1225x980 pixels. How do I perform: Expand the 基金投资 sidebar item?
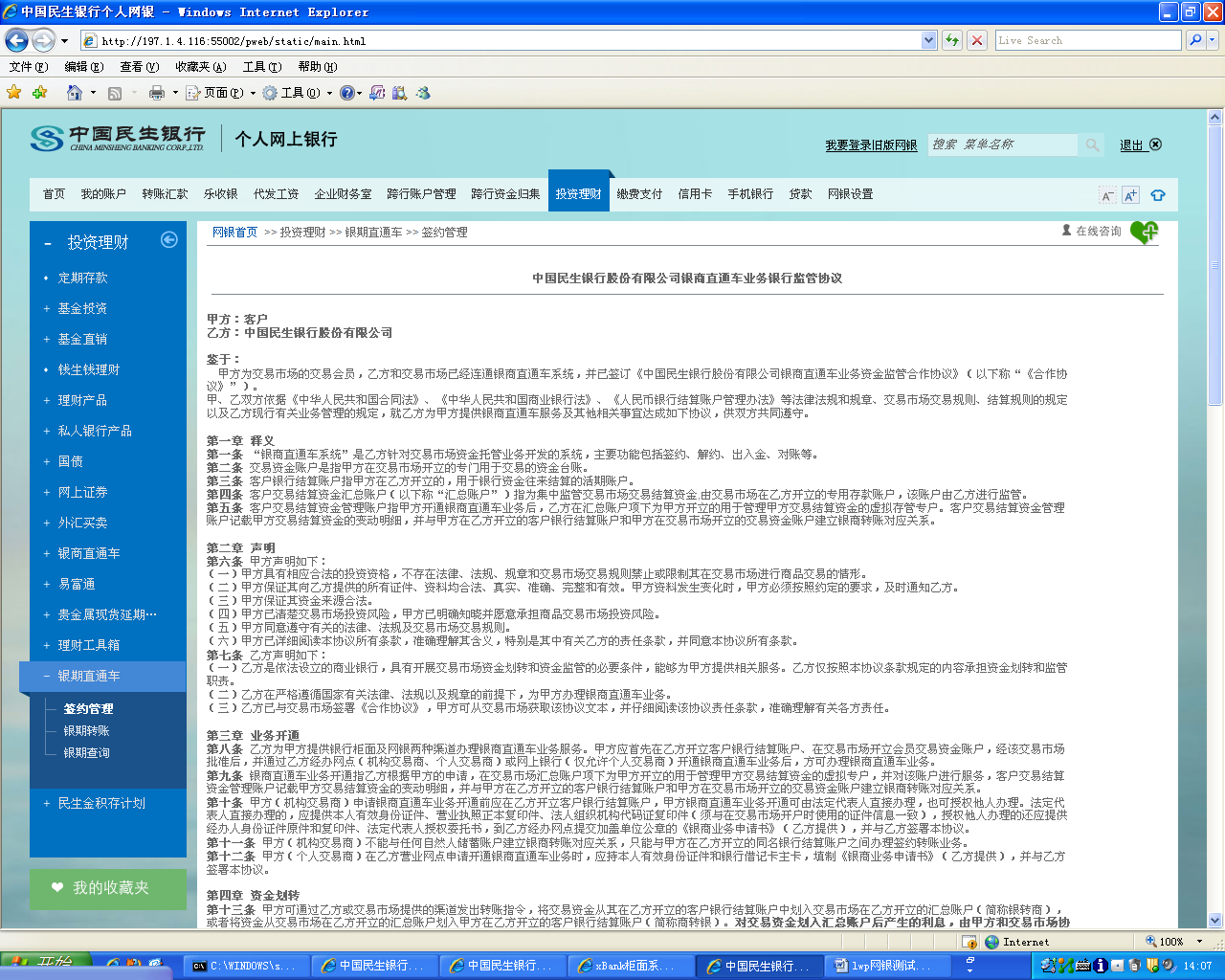pyautogui.click(x=82, y=308)
